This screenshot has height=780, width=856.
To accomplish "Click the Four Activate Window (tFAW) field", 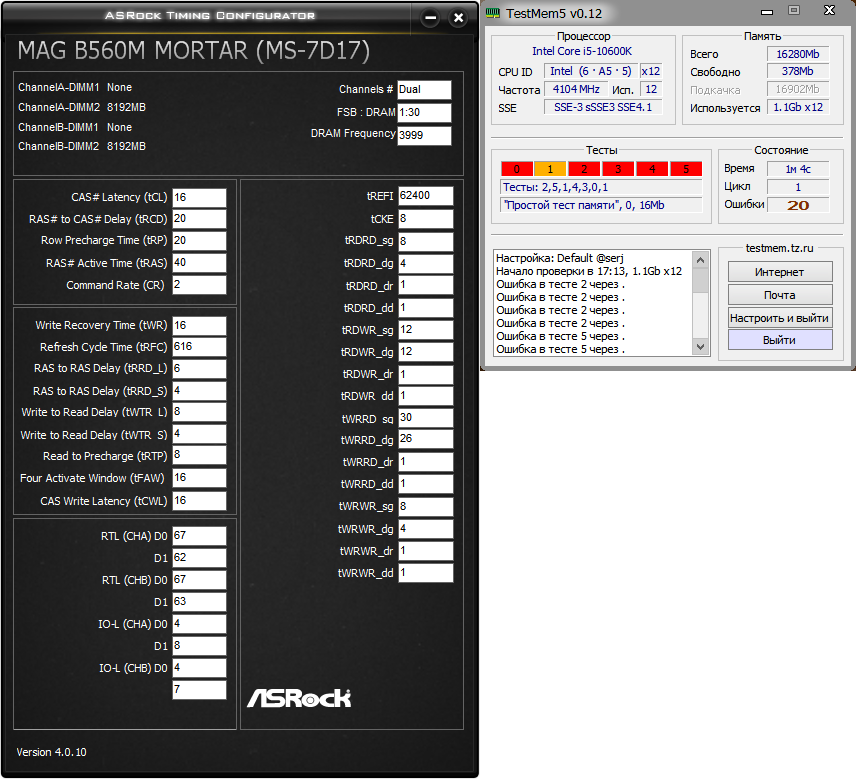I will click(x=199, y=478).
